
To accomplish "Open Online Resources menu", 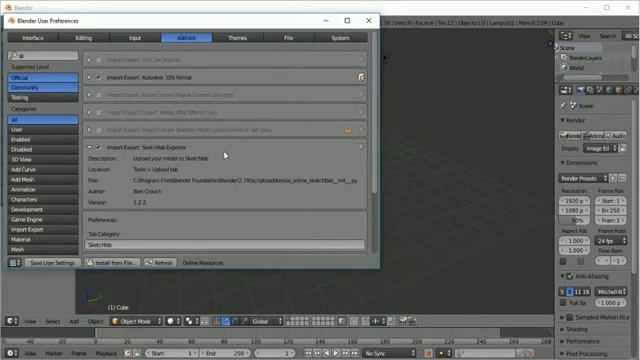I will point(203,263).
